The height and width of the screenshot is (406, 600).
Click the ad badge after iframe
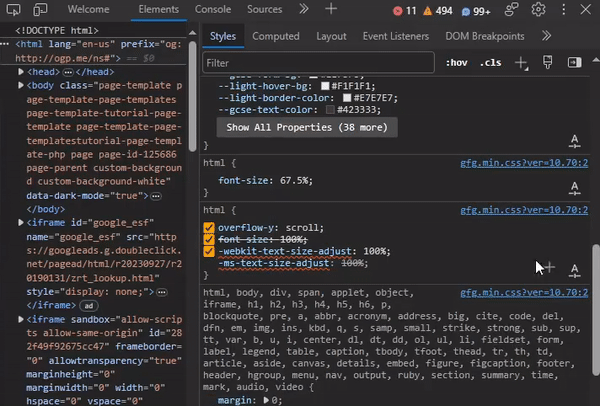[x=88, y=306]
